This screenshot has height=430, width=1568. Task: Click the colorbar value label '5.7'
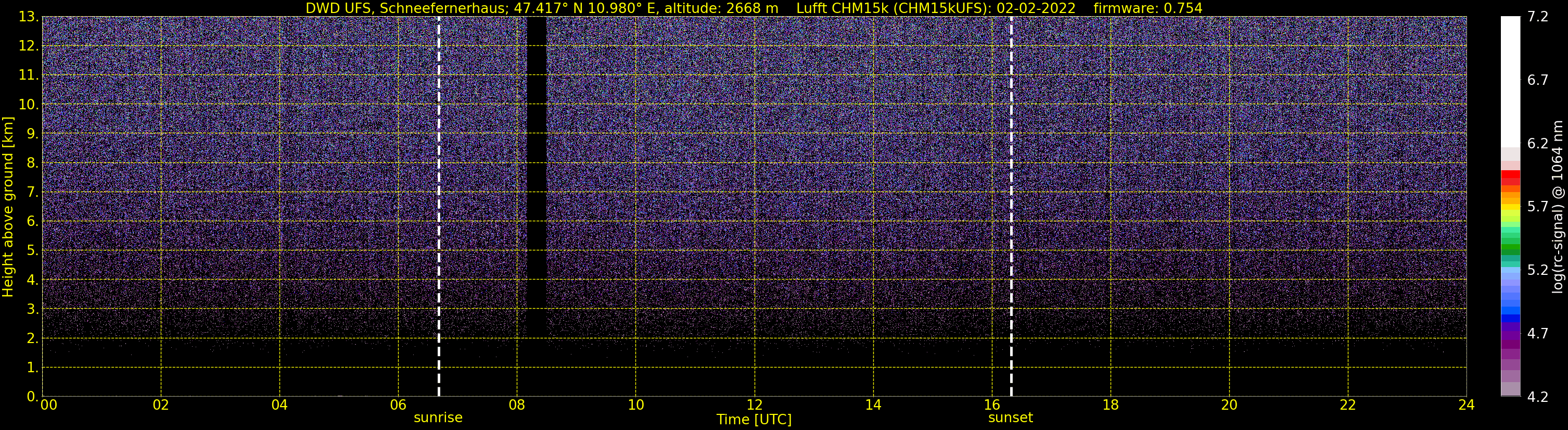1538,207
